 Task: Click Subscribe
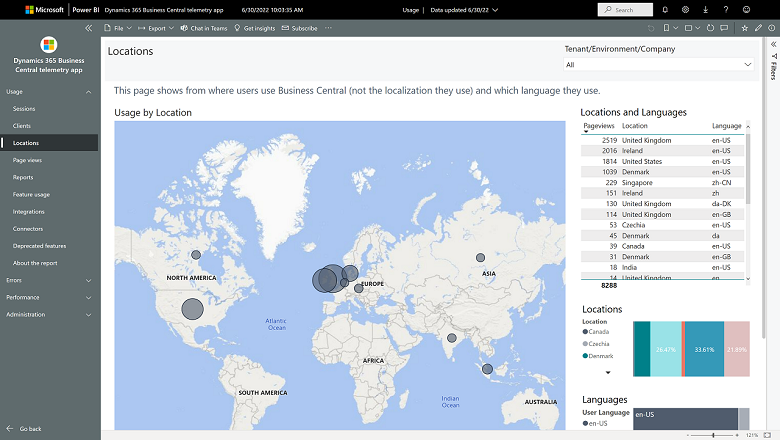pos(299,28)
